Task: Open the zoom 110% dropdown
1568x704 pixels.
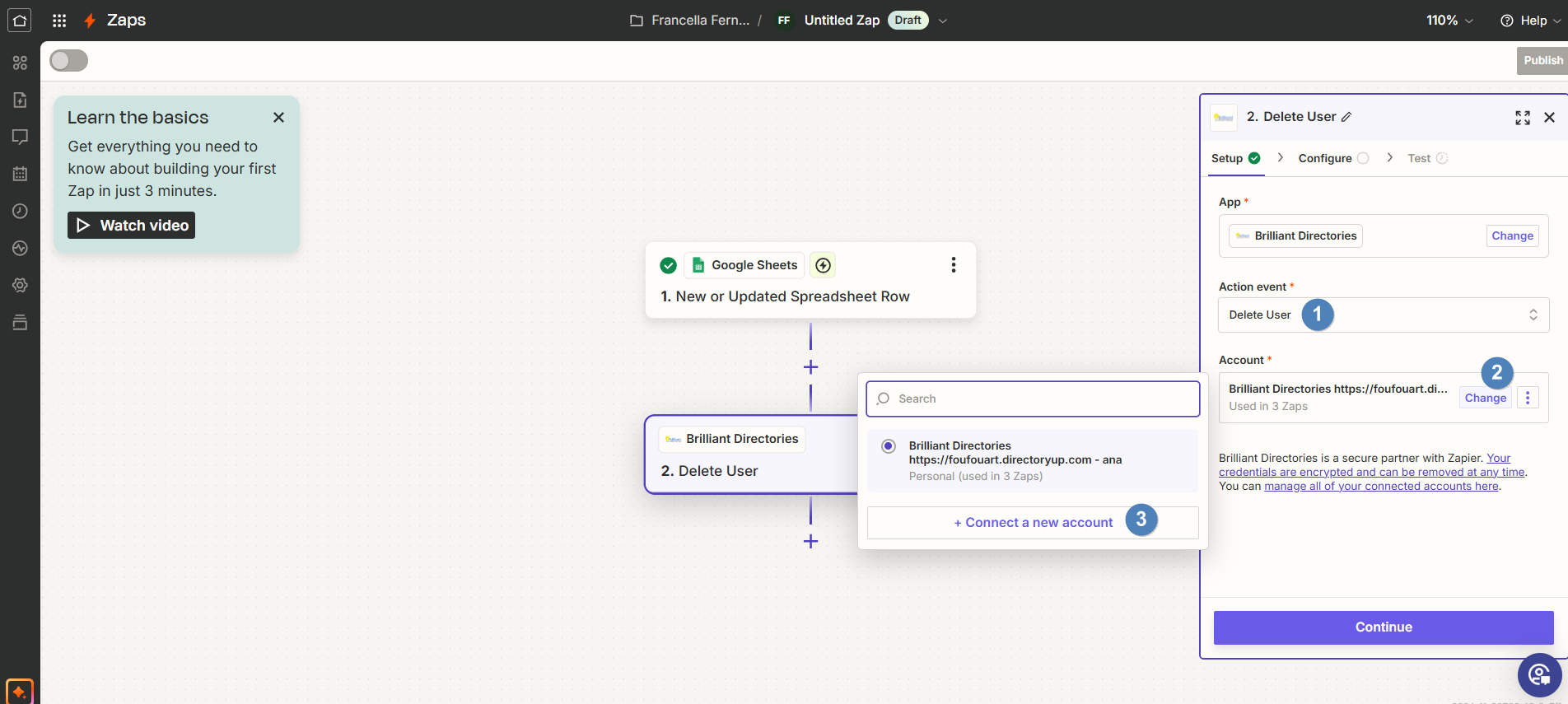Action: [1449, 21]
